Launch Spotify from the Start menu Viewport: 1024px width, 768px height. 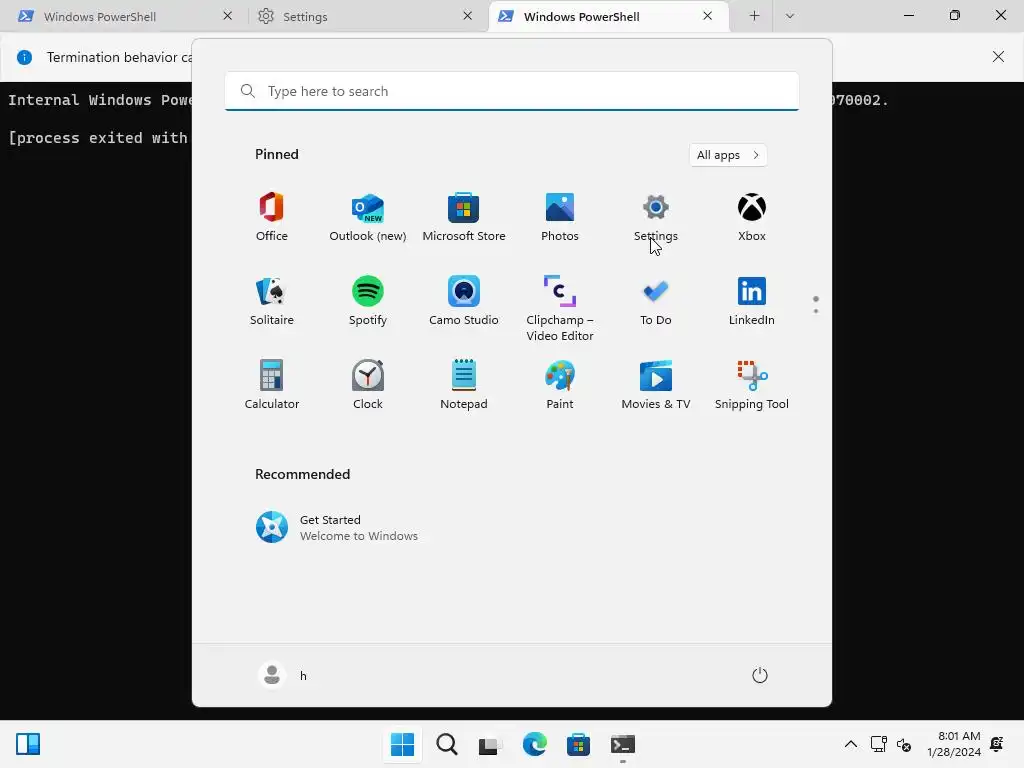pos(368,301)
